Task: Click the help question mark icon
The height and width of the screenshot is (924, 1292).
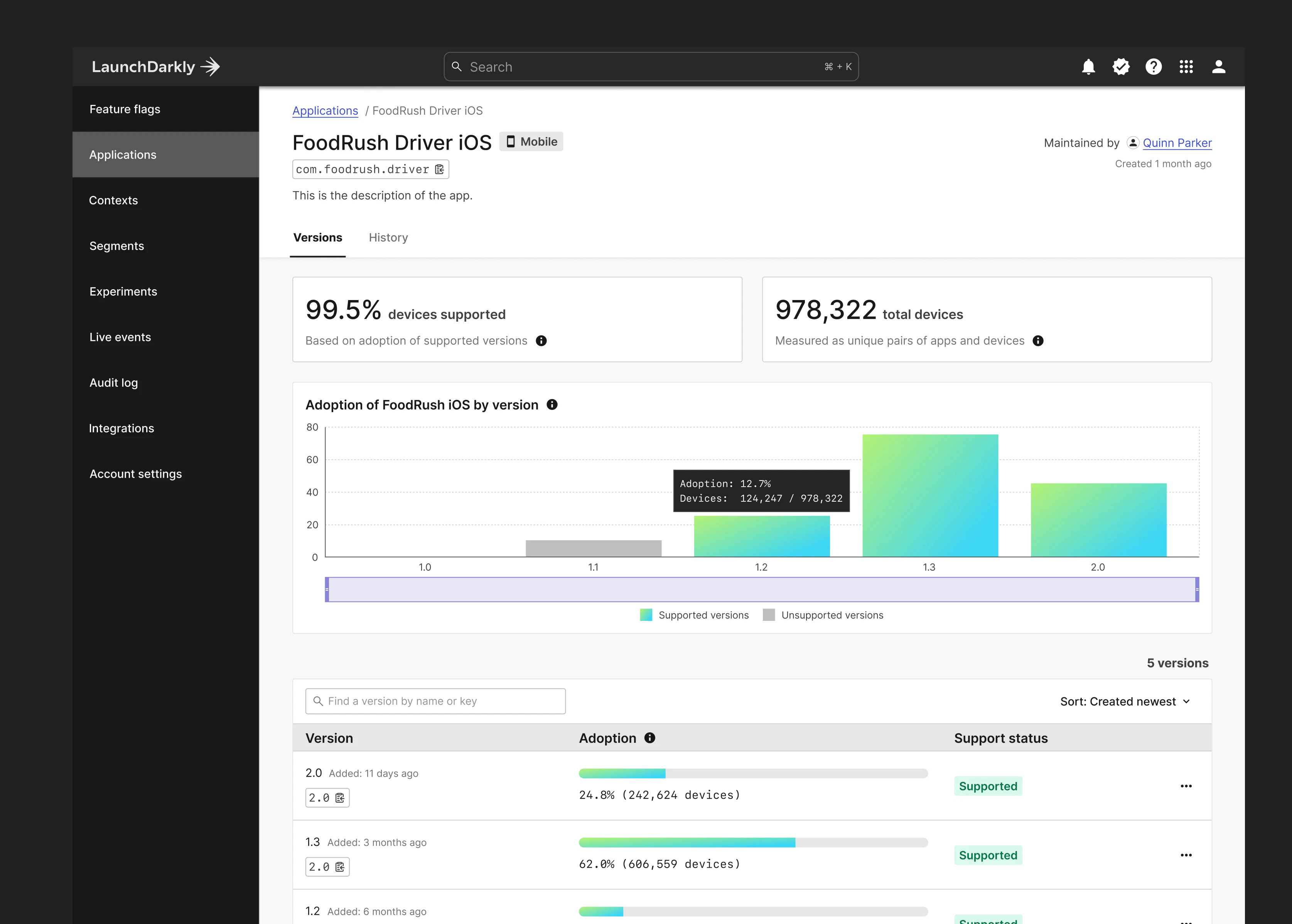Action: click(1154, 67)
